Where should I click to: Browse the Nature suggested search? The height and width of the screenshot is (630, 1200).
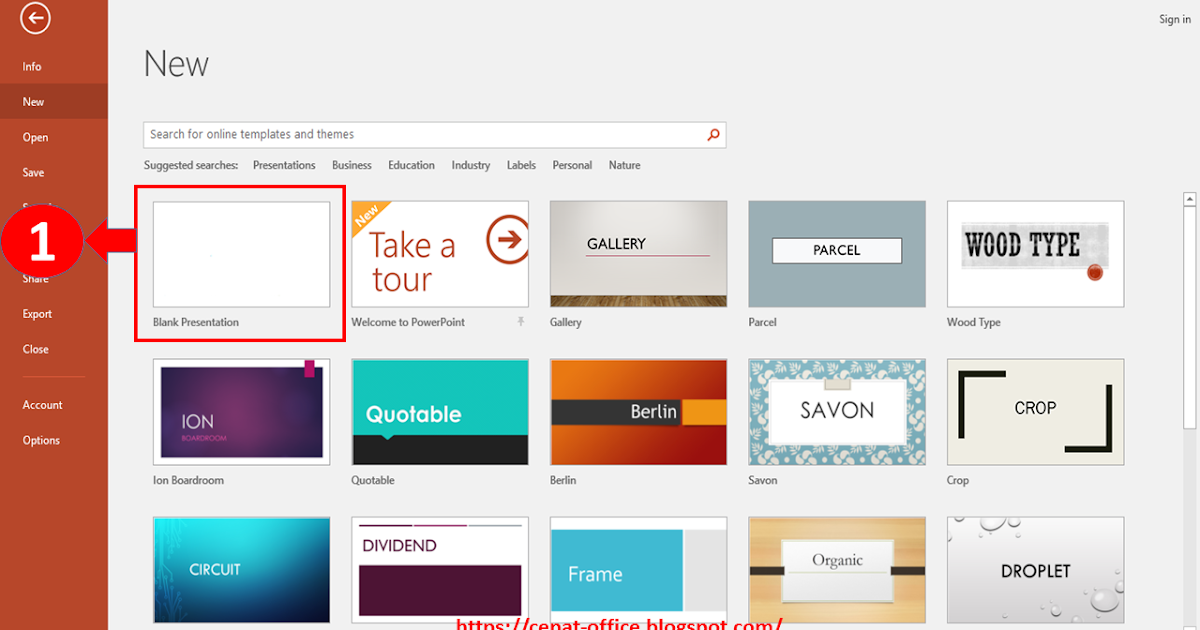click(625, 166)
